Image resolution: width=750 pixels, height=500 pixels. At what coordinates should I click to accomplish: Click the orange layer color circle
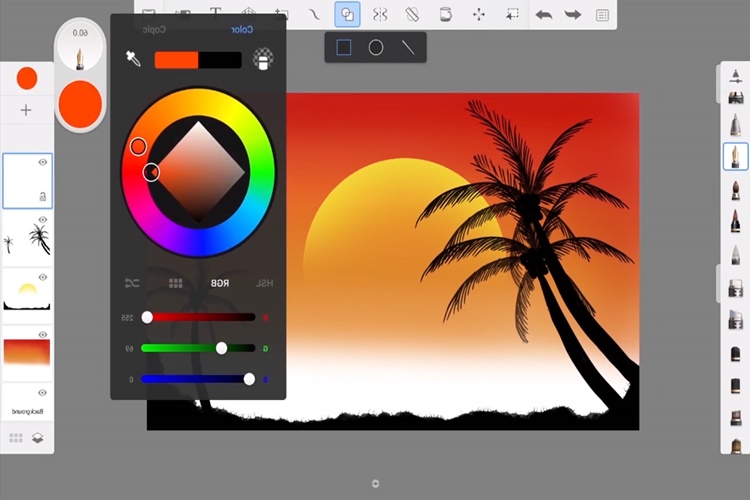coord(27,78)
